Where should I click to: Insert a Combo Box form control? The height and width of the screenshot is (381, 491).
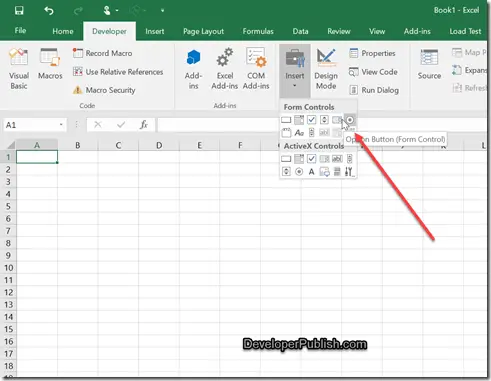(299, 120)
